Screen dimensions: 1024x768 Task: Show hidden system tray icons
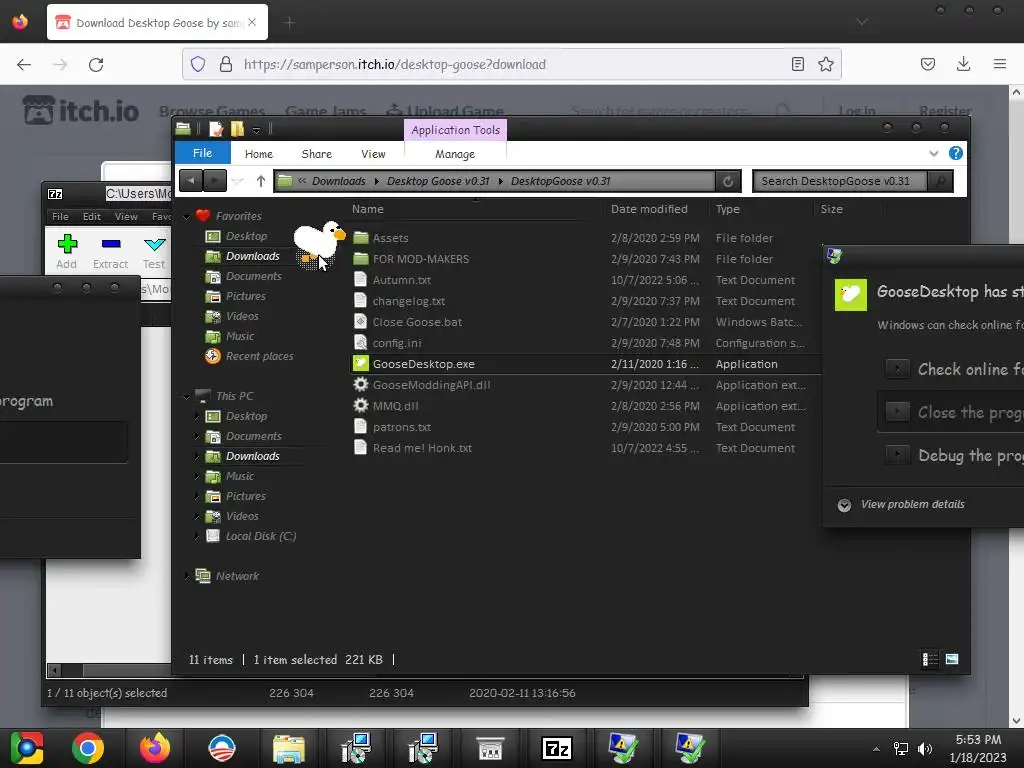point(876,749)
